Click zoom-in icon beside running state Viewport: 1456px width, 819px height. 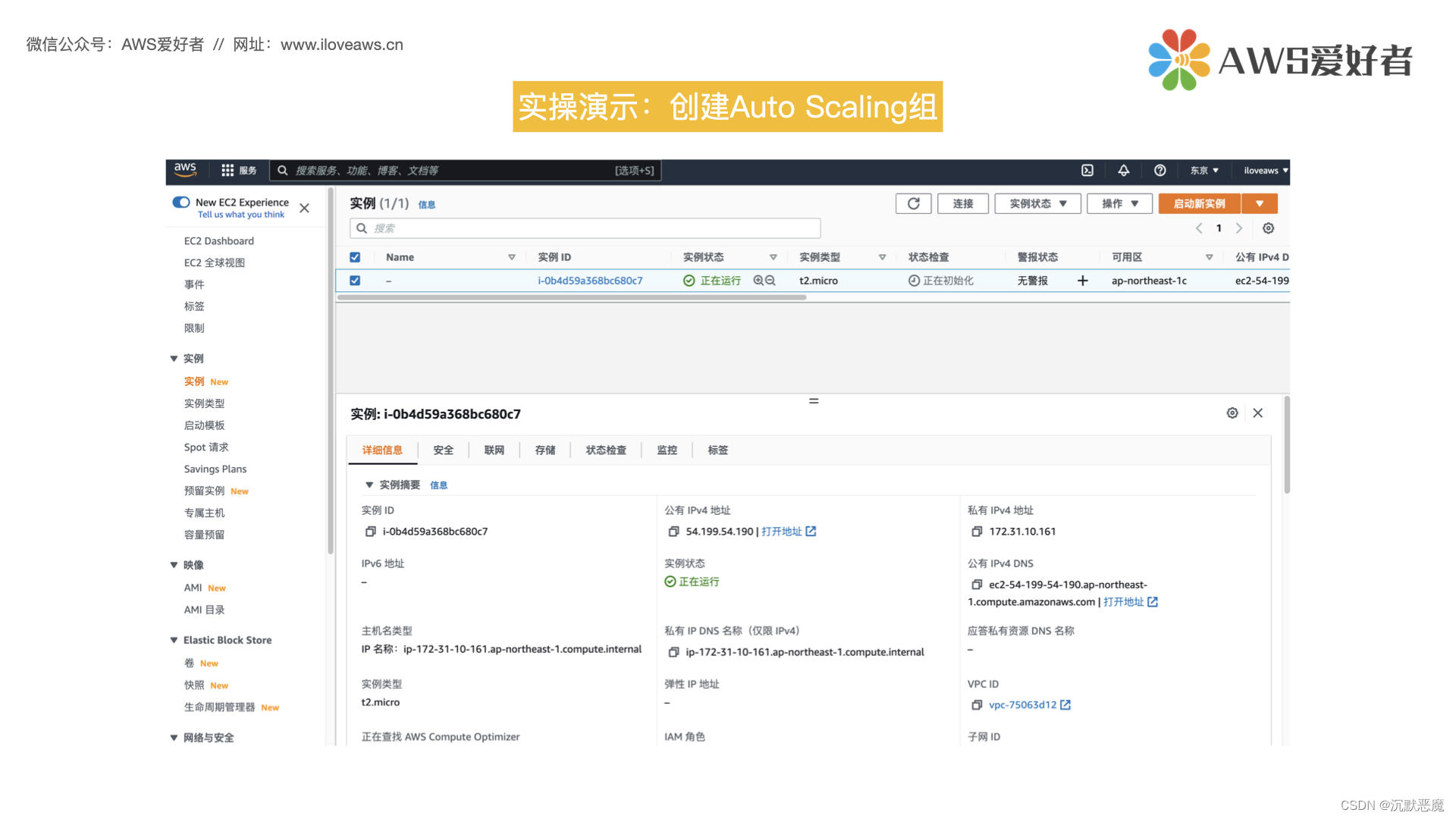coord(758,281)
